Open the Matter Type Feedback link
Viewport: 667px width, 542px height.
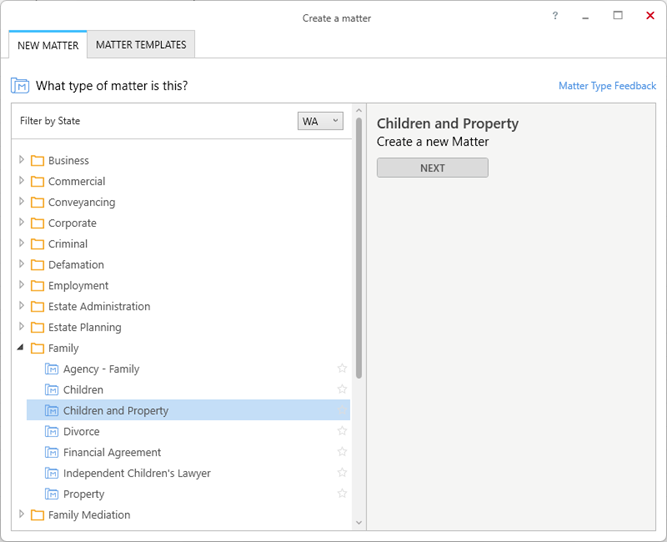coord(607,86)
